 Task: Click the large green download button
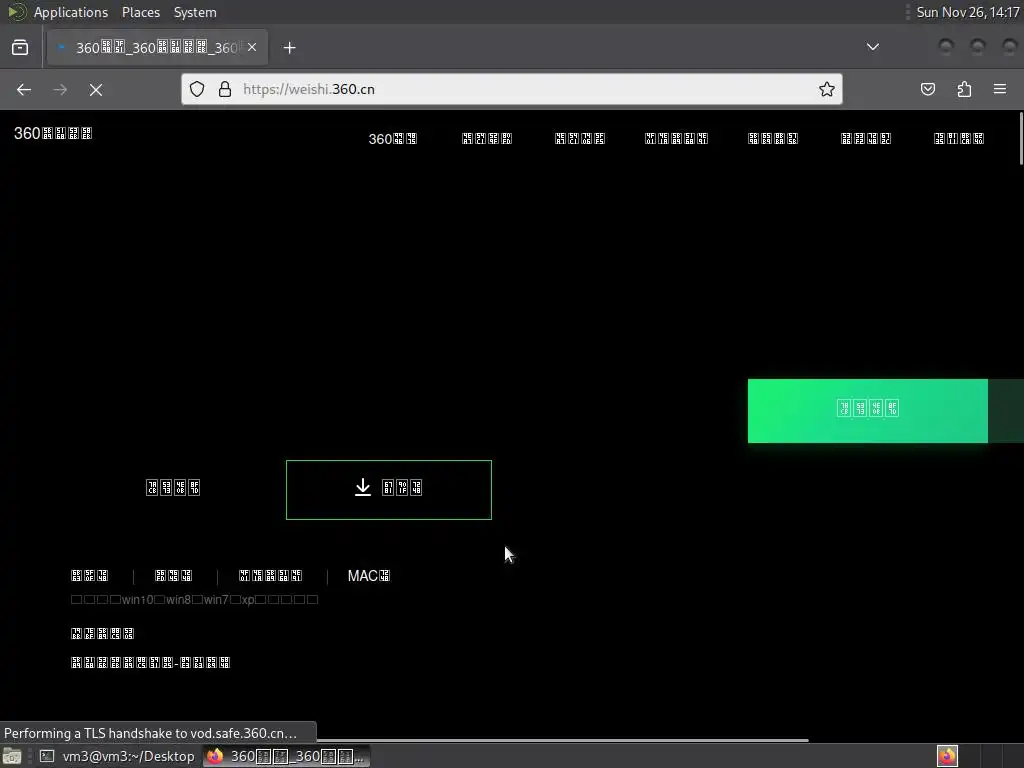[x=867, y=411]
